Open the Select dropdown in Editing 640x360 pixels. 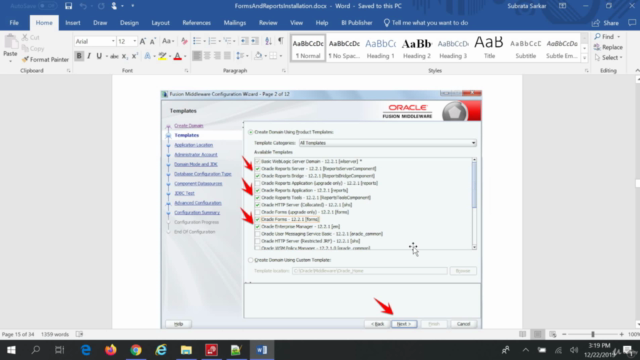tap(609, 58)
